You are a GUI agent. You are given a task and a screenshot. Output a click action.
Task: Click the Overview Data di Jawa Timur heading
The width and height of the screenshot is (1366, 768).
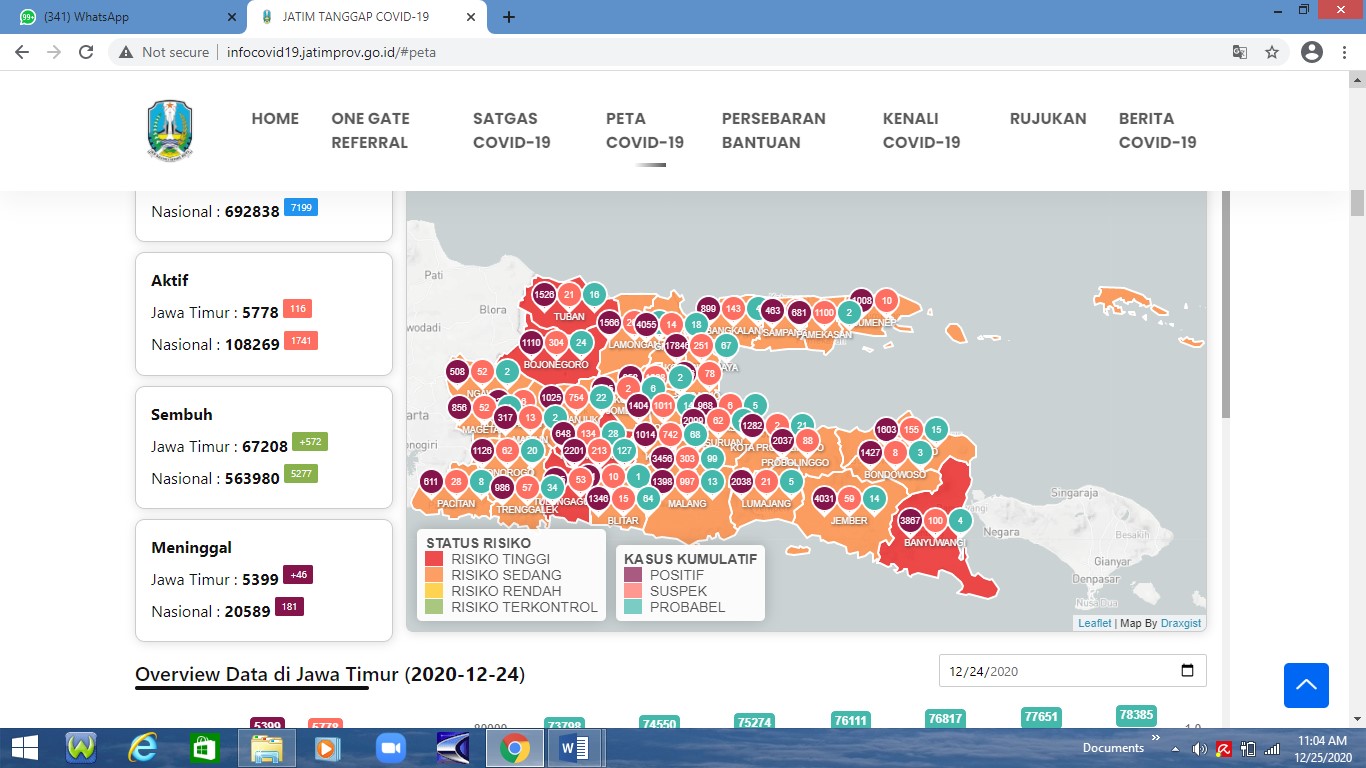click(x=330, y=674)
